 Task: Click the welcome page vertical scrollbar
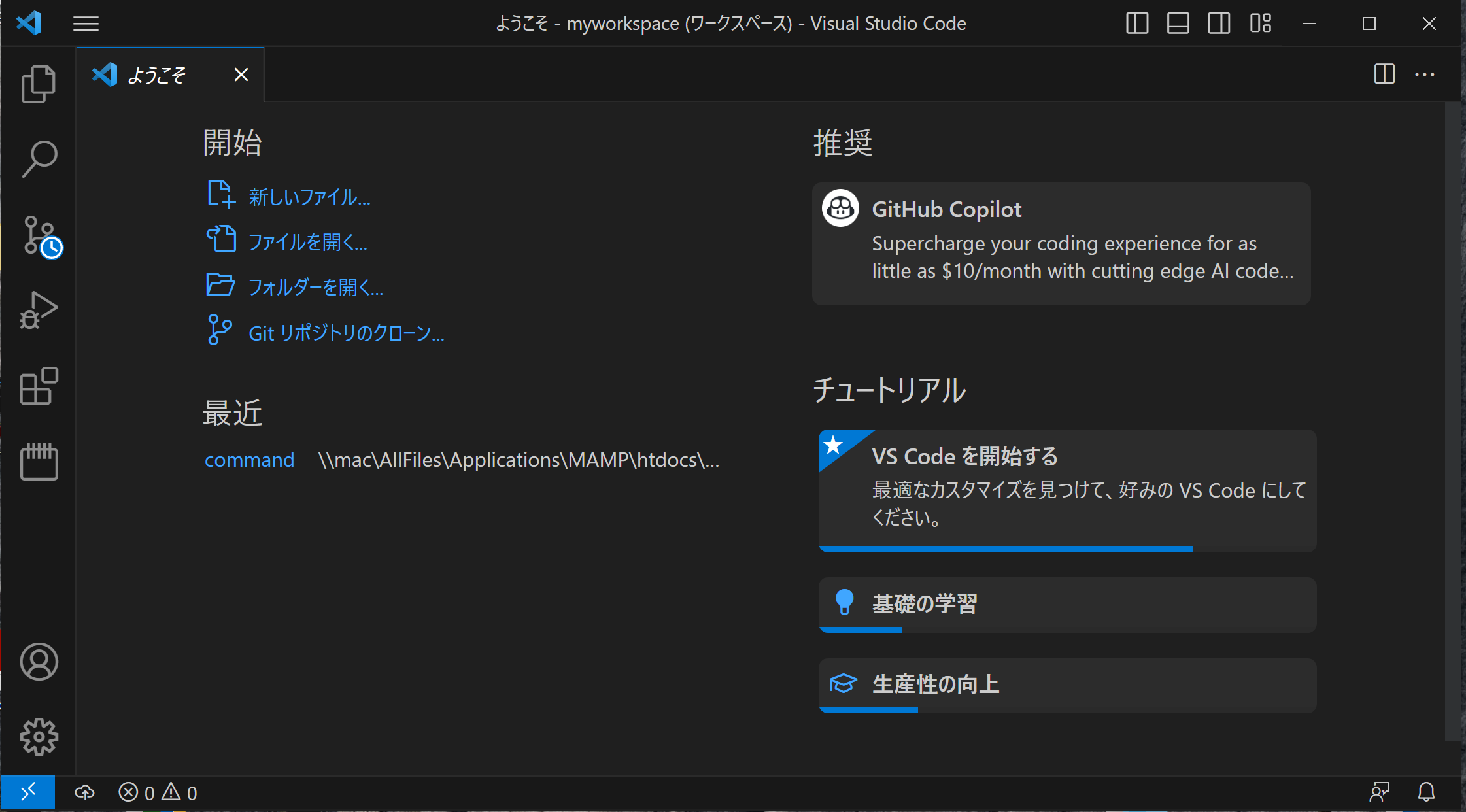click(x=1452, y=421)
